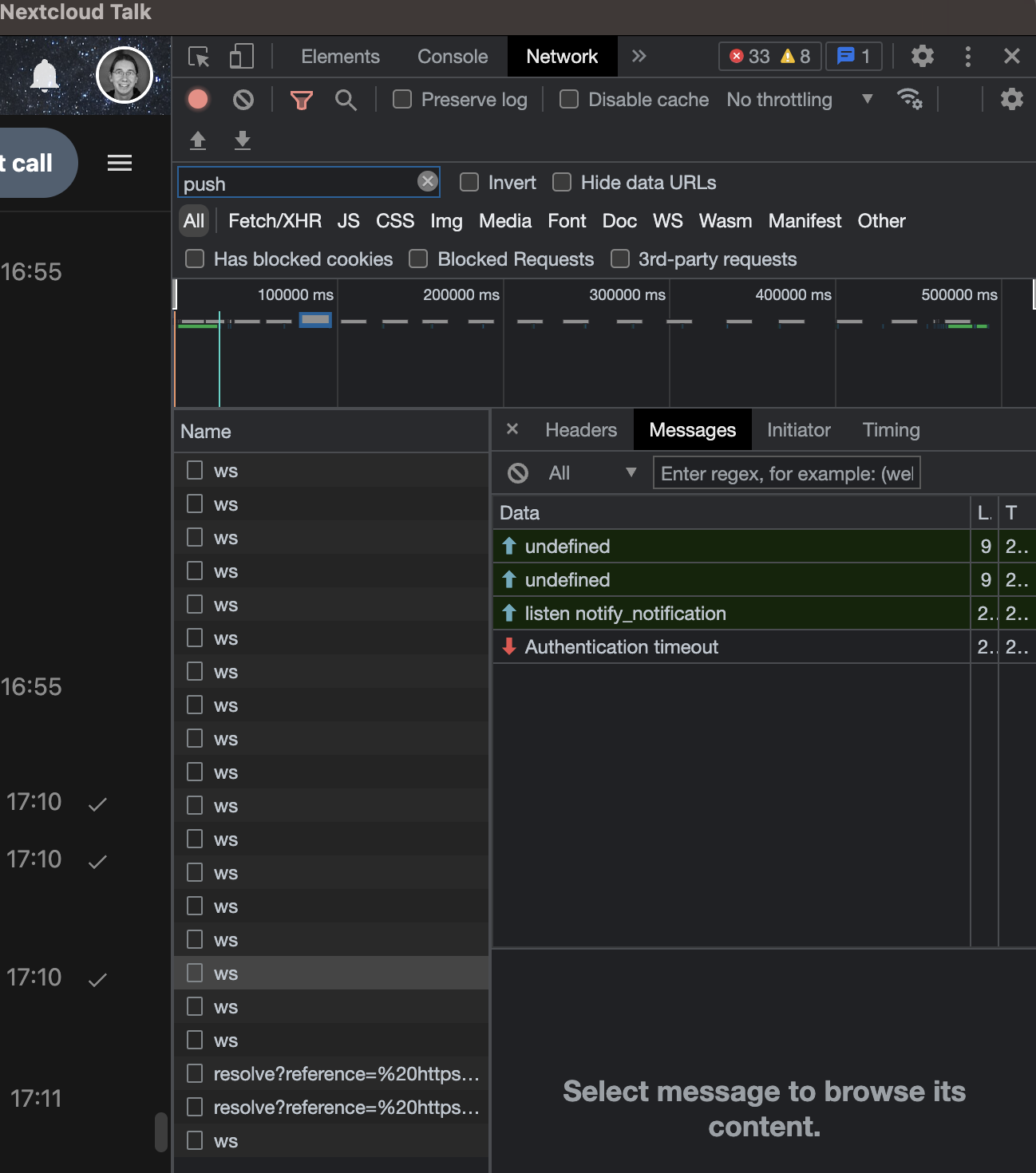
Task: Open the Timing tab
Action: coord(892,430)
